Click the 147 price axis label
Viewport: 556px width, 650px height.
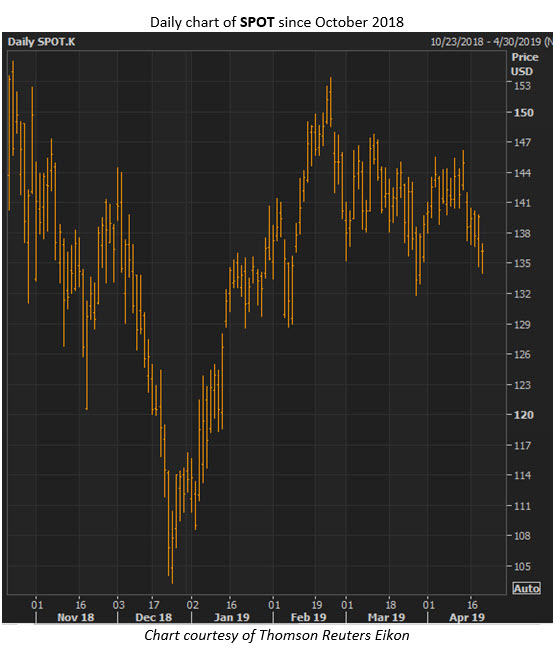click(x=522, y=143)
